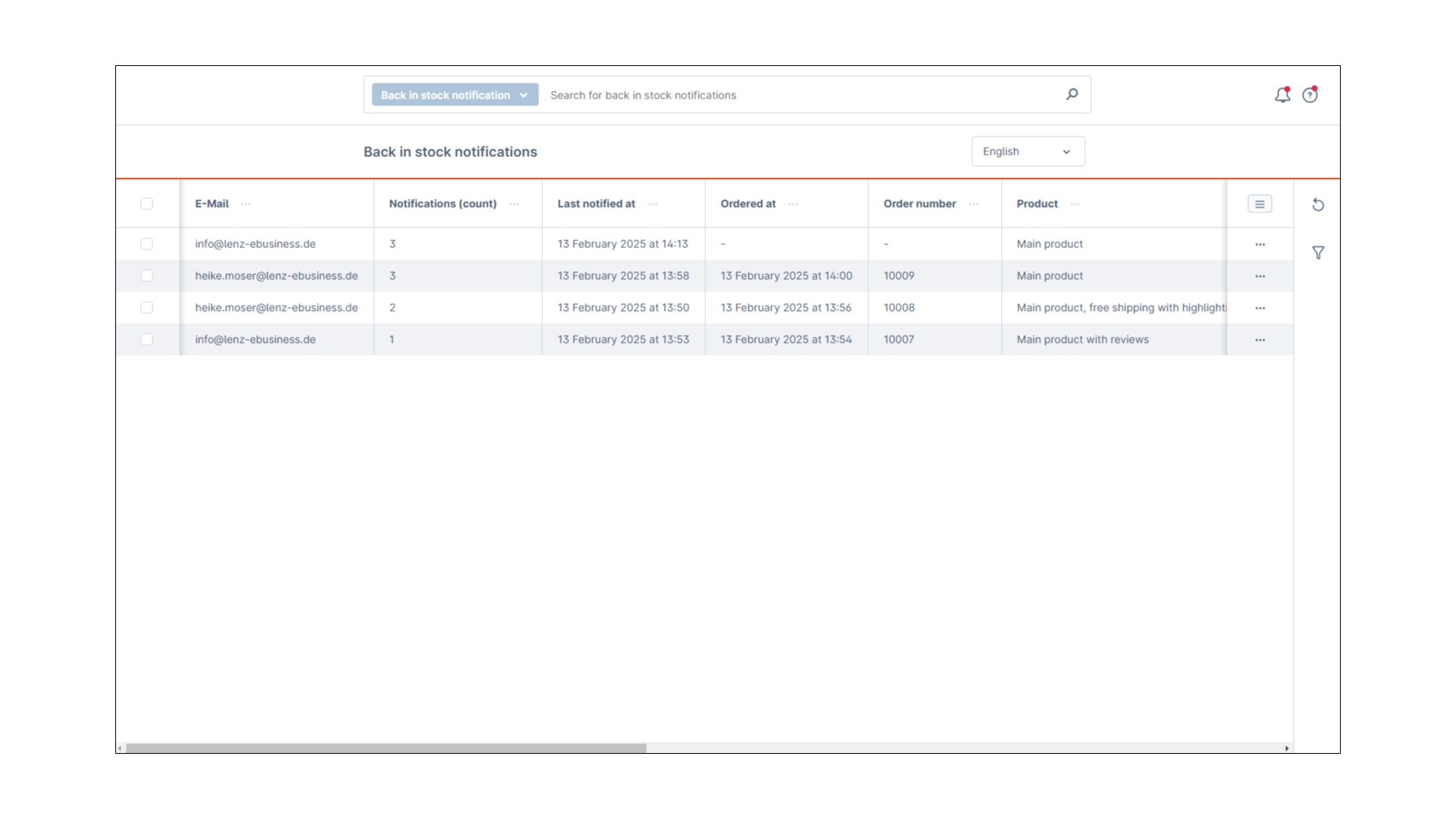Select checkbox for order 10009 row
The width and height of the screenshot is (1456, 819).
(146, 275)
